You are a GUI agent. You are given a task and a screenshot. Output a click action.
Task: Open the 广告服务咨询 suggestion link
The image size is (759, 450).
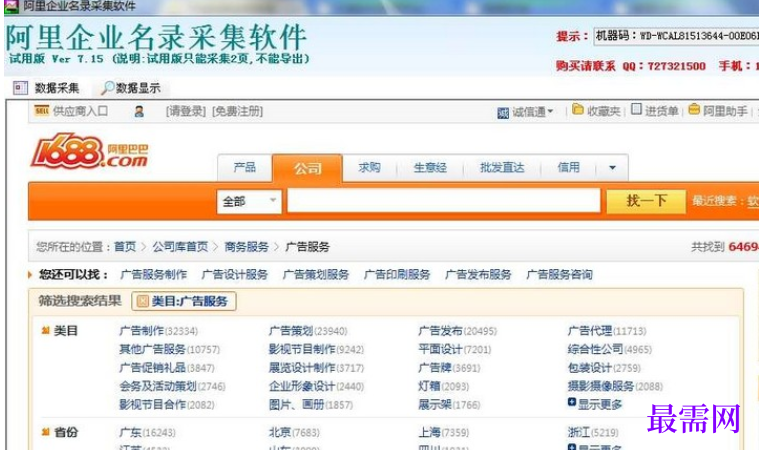(x=559, y=275)
